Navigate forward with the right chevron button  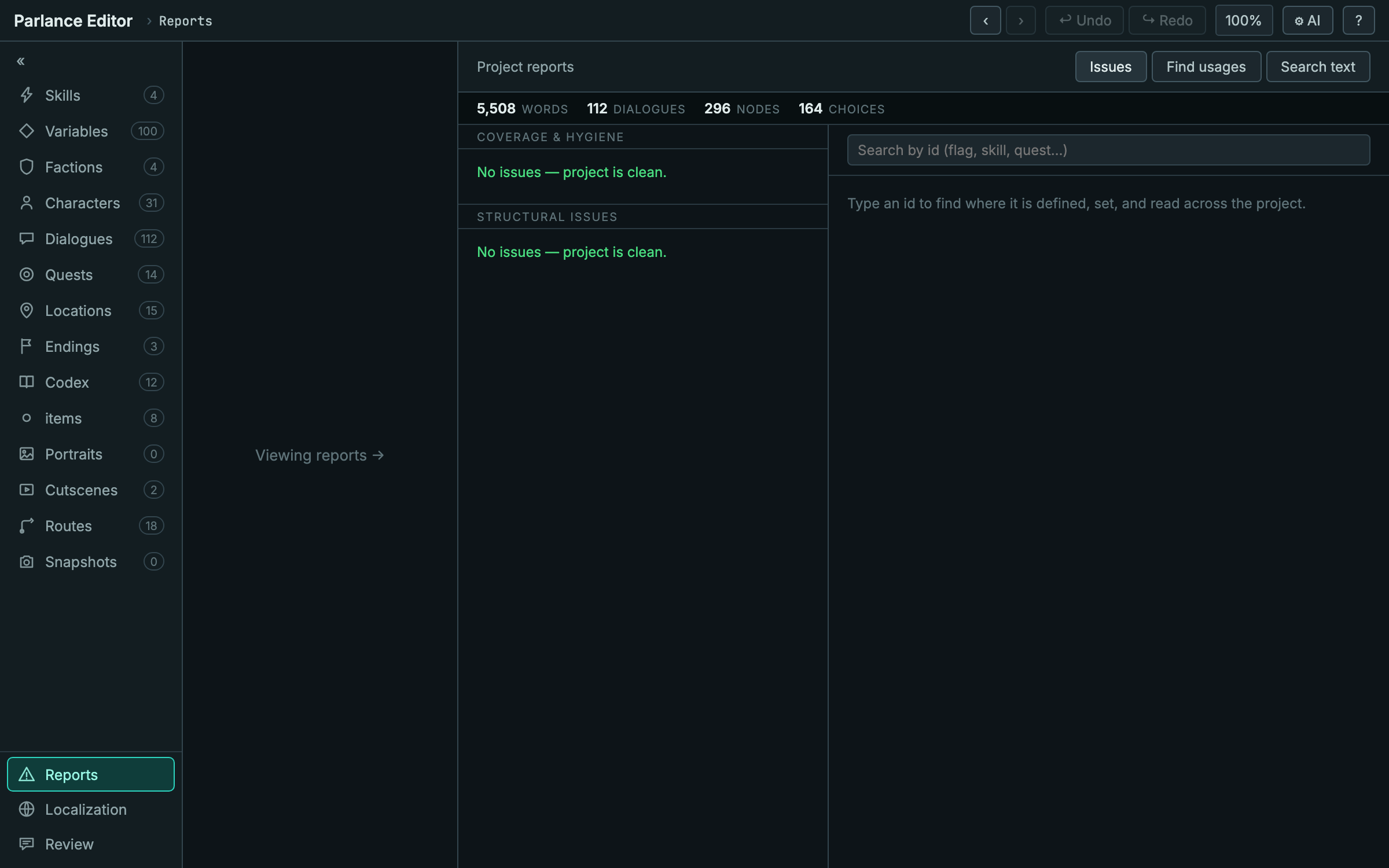pyautogui.click(x=1021, y=21)
